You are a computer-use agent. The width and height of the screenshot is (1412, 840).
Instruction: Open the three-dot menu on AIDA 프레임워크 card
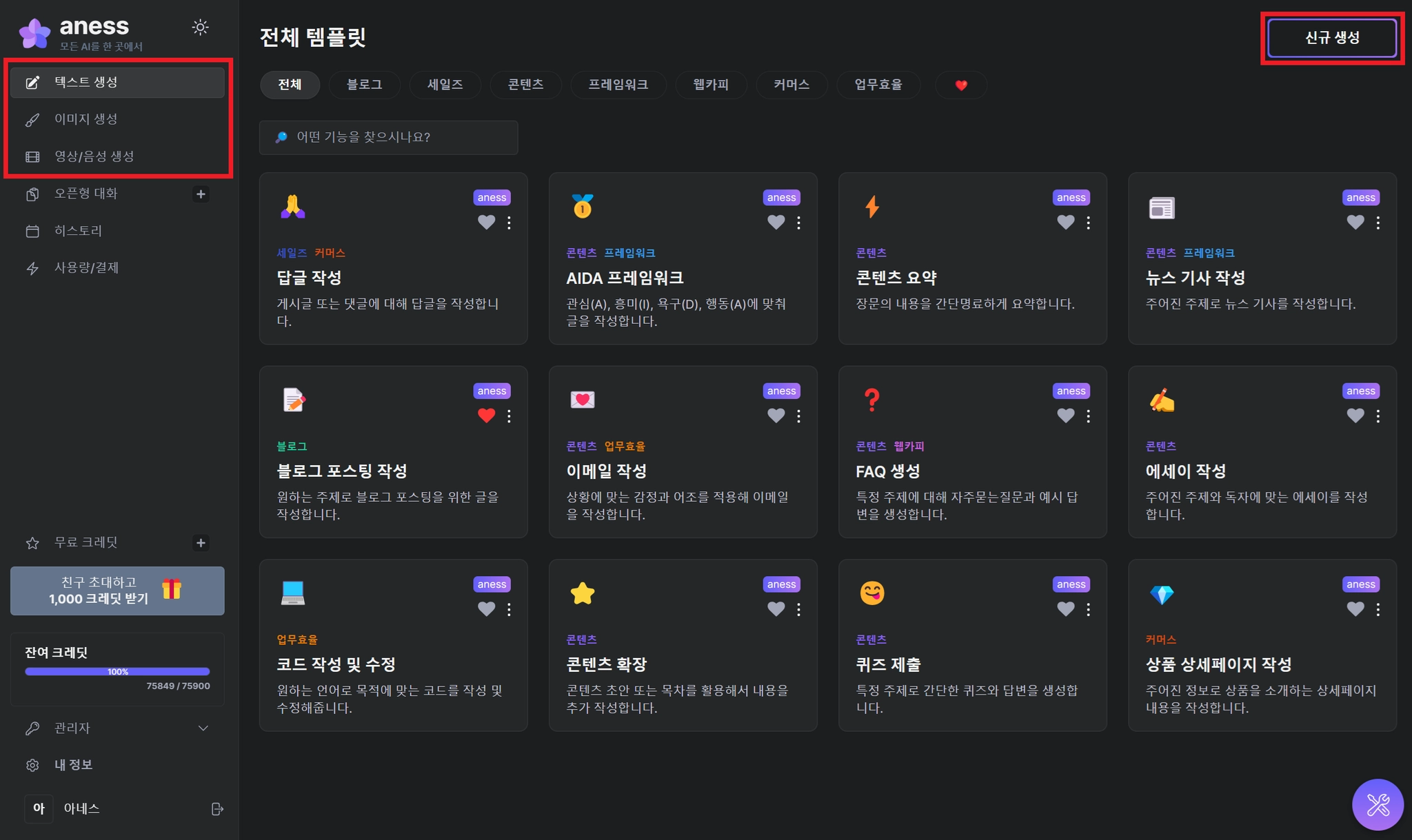pos(798,223)
